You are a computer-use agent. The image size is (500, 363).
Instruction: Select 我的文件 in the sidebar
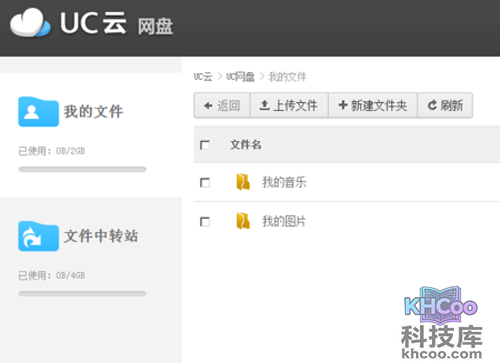tap(93, 112)
